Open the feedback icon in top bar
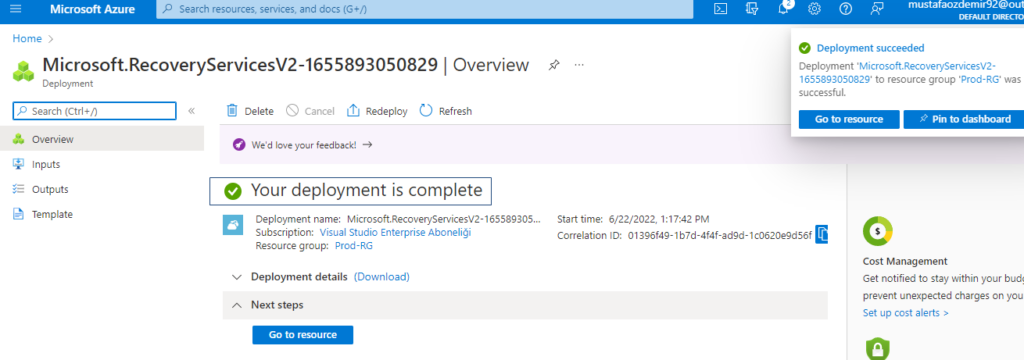Screen dimensions: 1024x360 pos(877,9)
